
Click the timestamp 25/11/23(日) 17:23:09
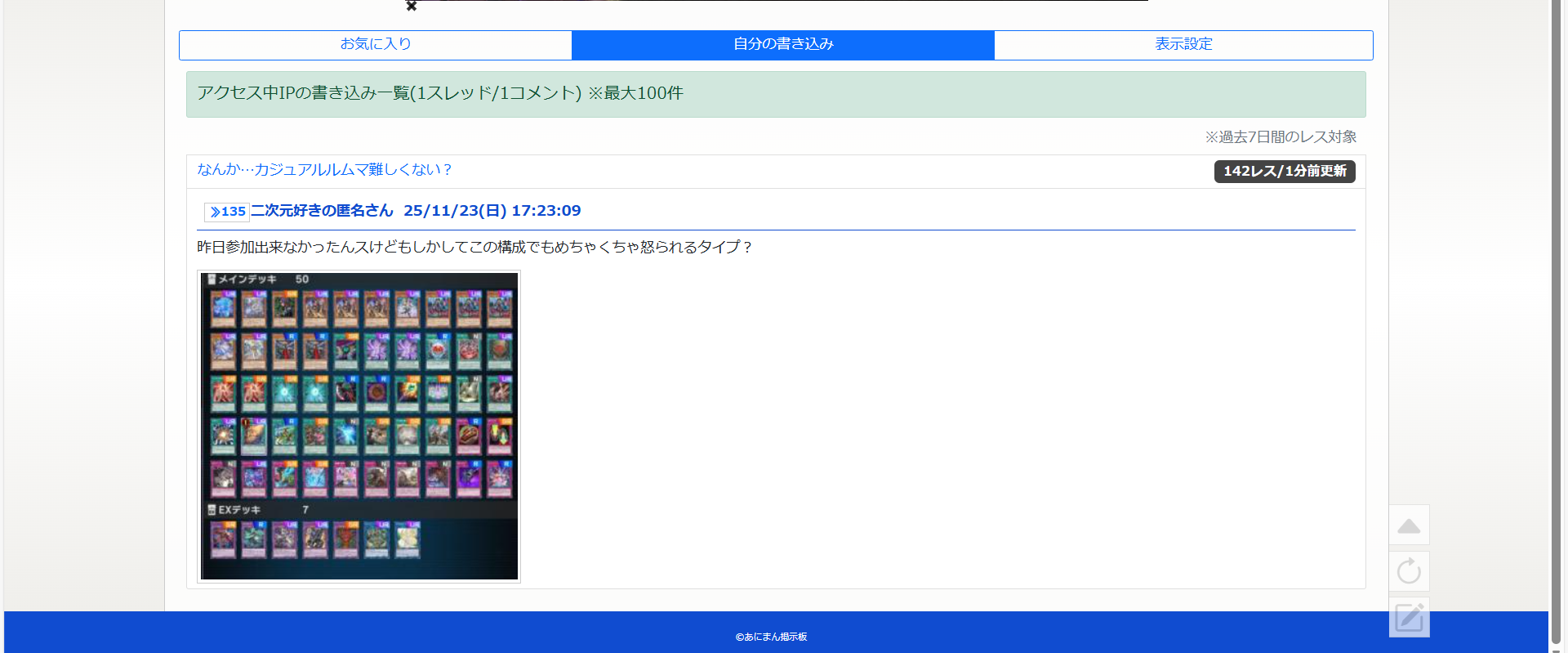[492, 211]
